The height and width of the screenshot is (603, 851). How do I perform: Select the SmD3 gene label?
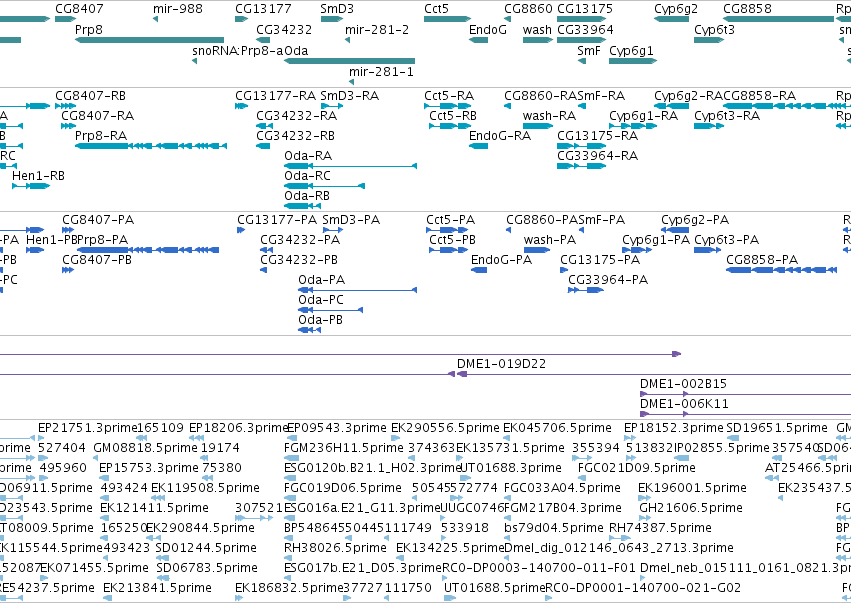[x=337, y=9]
